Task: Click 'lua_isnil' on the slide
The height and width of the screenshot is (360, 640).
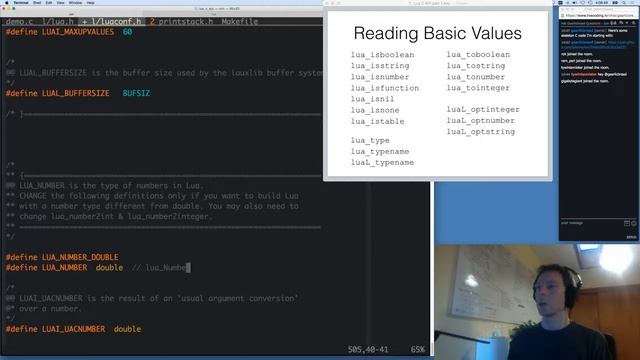Action: tap(372, 99)
